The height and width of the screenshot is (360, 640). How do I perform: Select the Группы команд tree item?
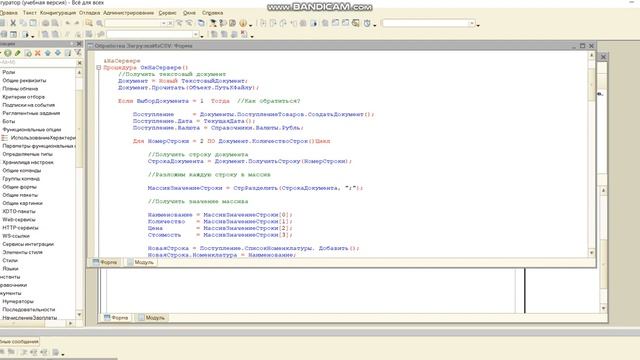point(21,178)
